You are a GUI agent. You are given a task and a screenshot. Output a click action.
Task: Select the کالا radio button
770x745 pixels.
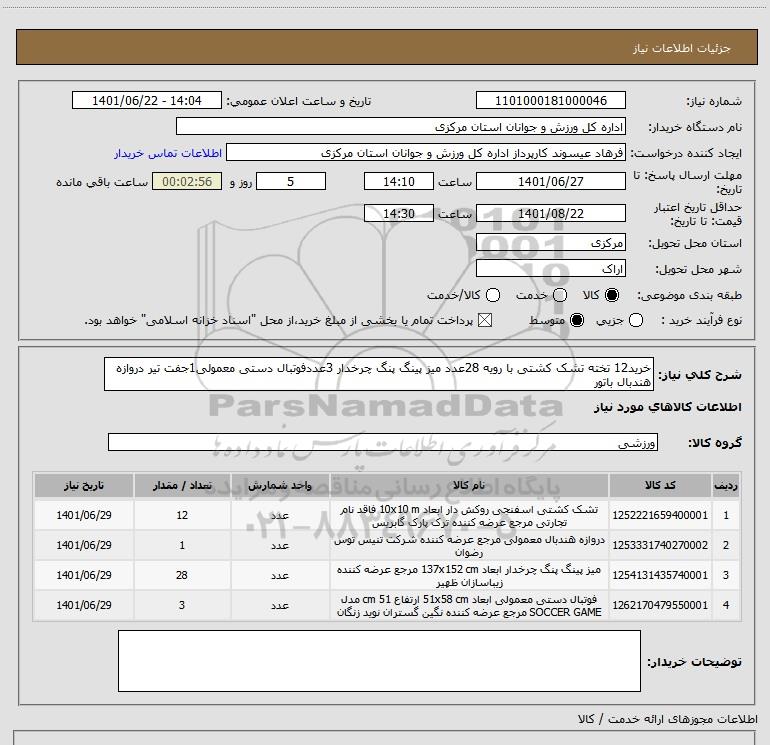coord(612,295)
